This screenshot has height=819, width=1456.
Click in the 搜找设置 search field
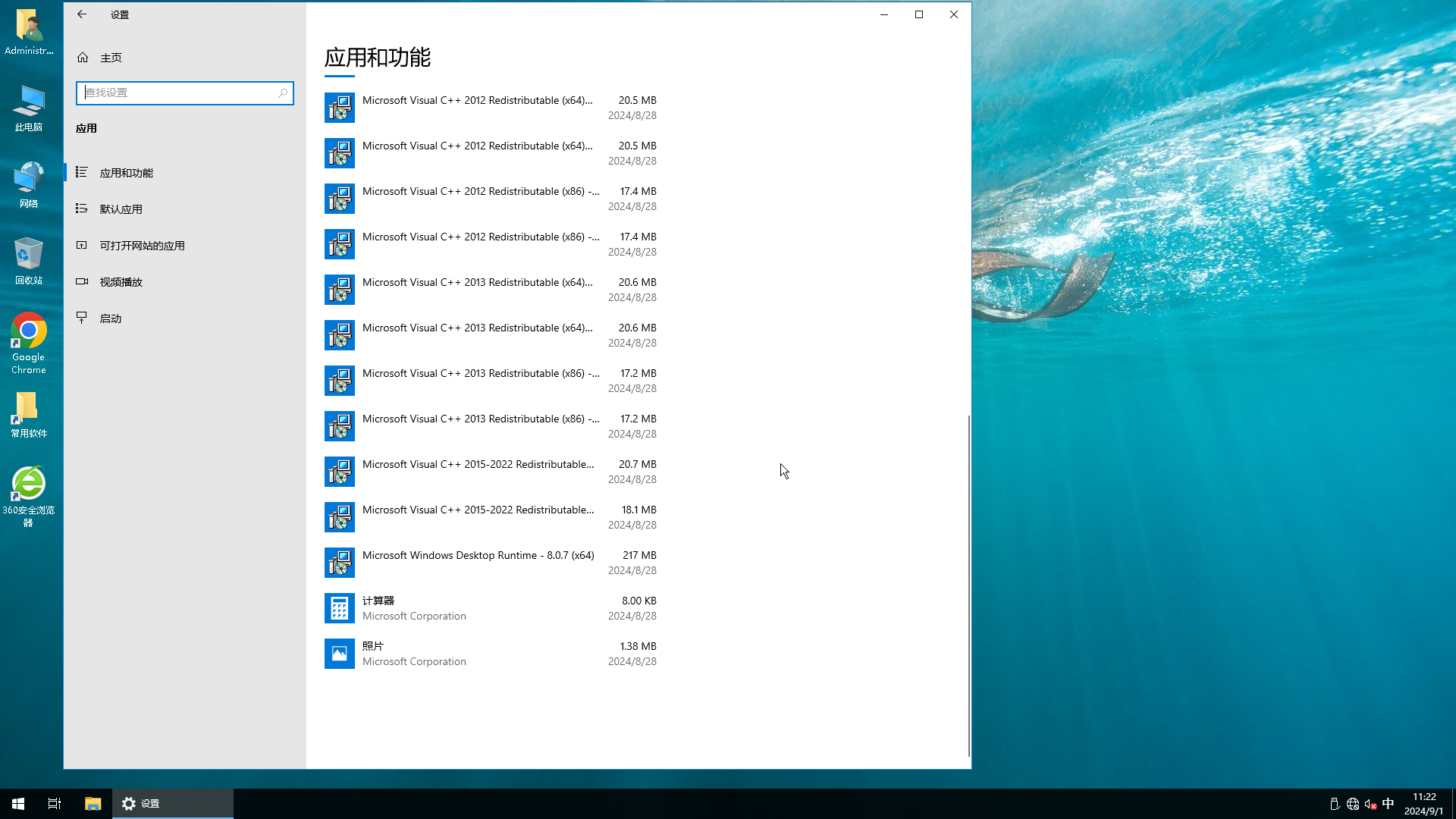tap(184, 92)
